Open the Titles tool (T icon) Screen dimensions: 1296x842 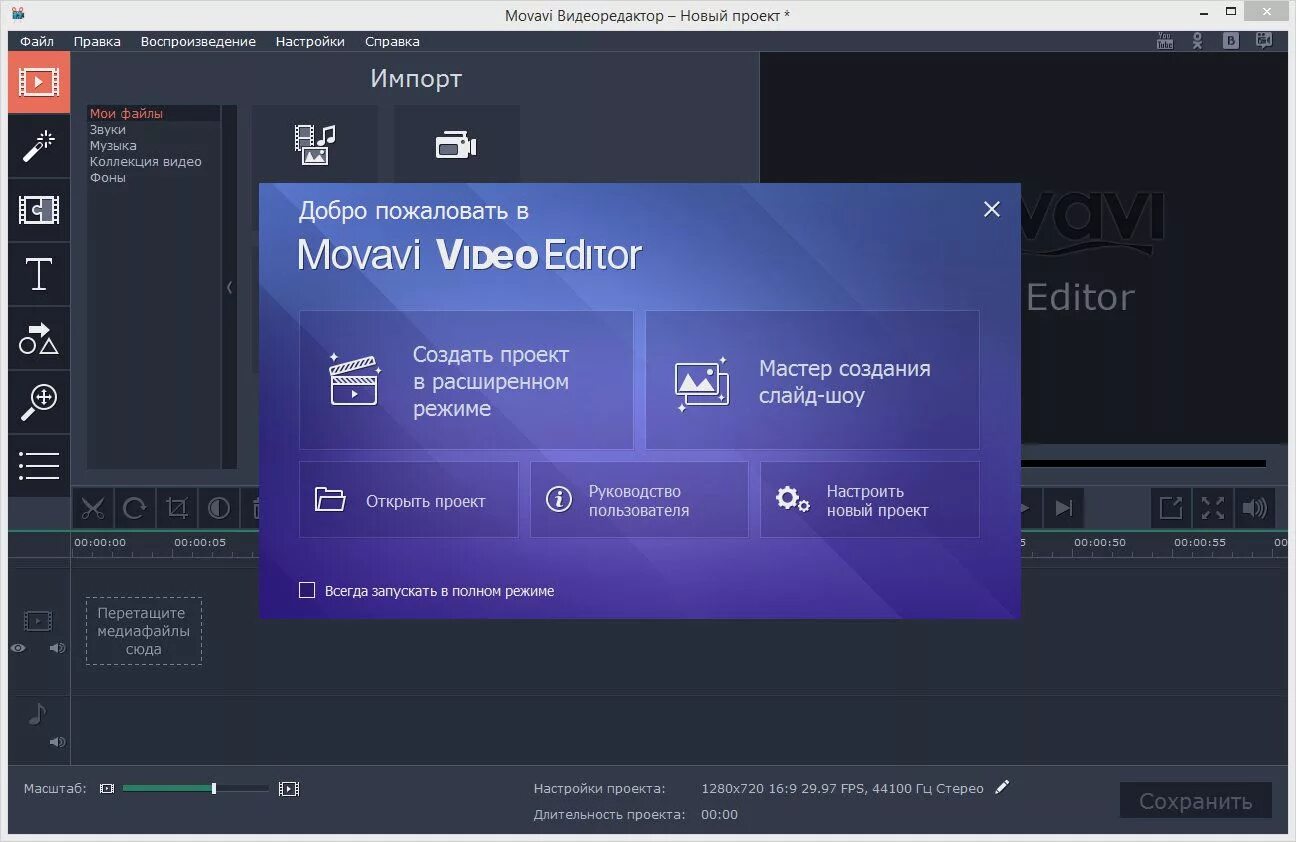tap(39, 274)
